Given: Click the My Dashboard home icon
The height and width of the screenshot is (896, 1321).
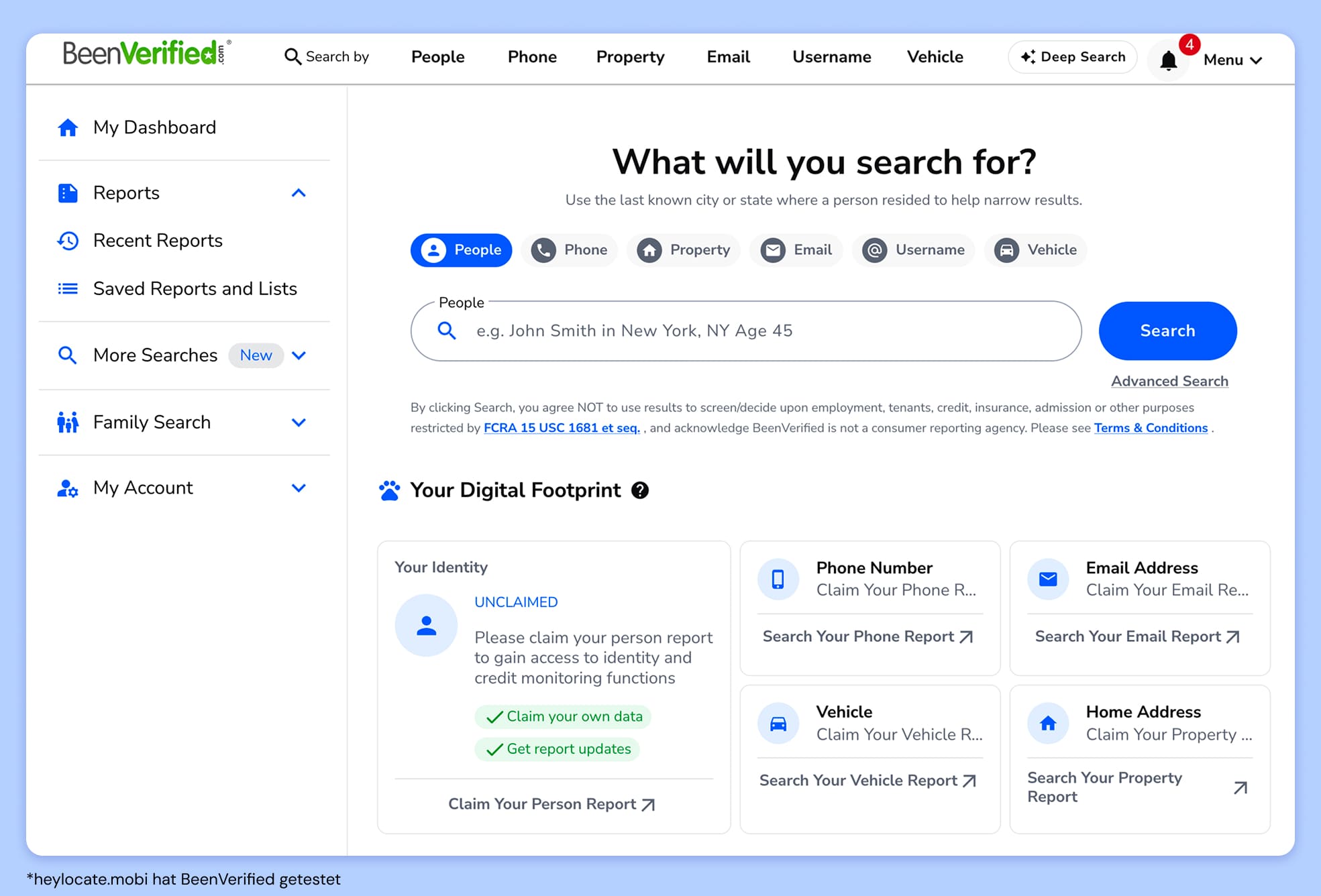Looking at the screenshot, I should pyautogui.click(x=68, y=127).
